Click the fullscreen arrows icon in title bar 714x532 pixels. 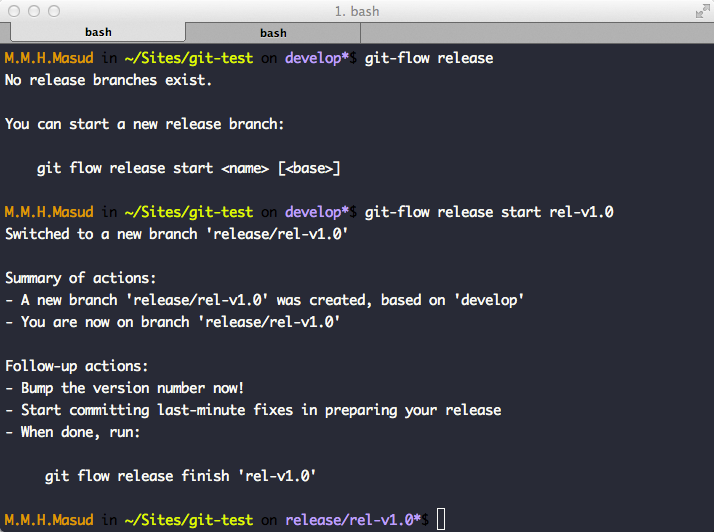click(702, 11)
